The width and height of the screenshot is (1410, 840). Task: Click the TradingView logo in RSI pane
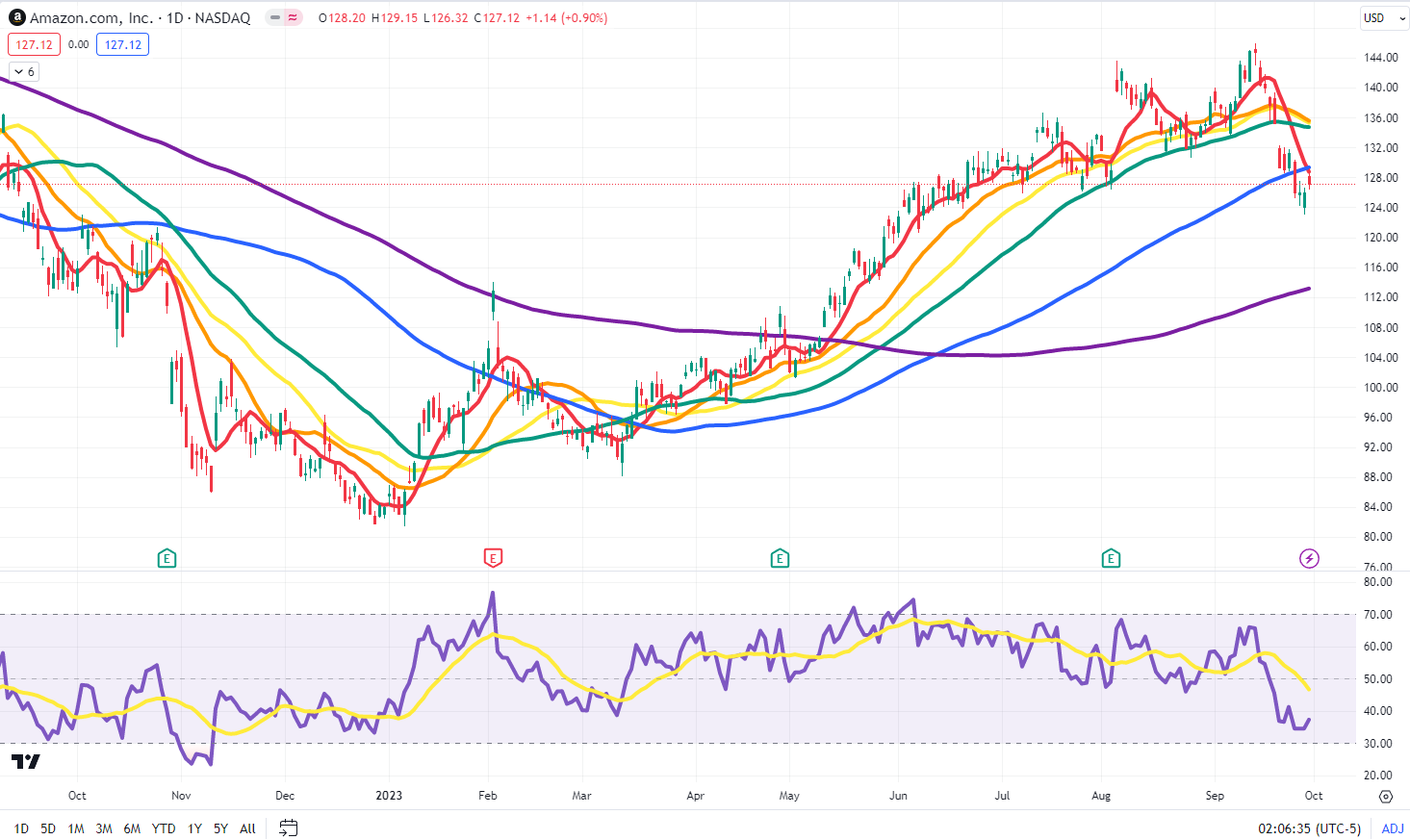[x=26, y=762]
